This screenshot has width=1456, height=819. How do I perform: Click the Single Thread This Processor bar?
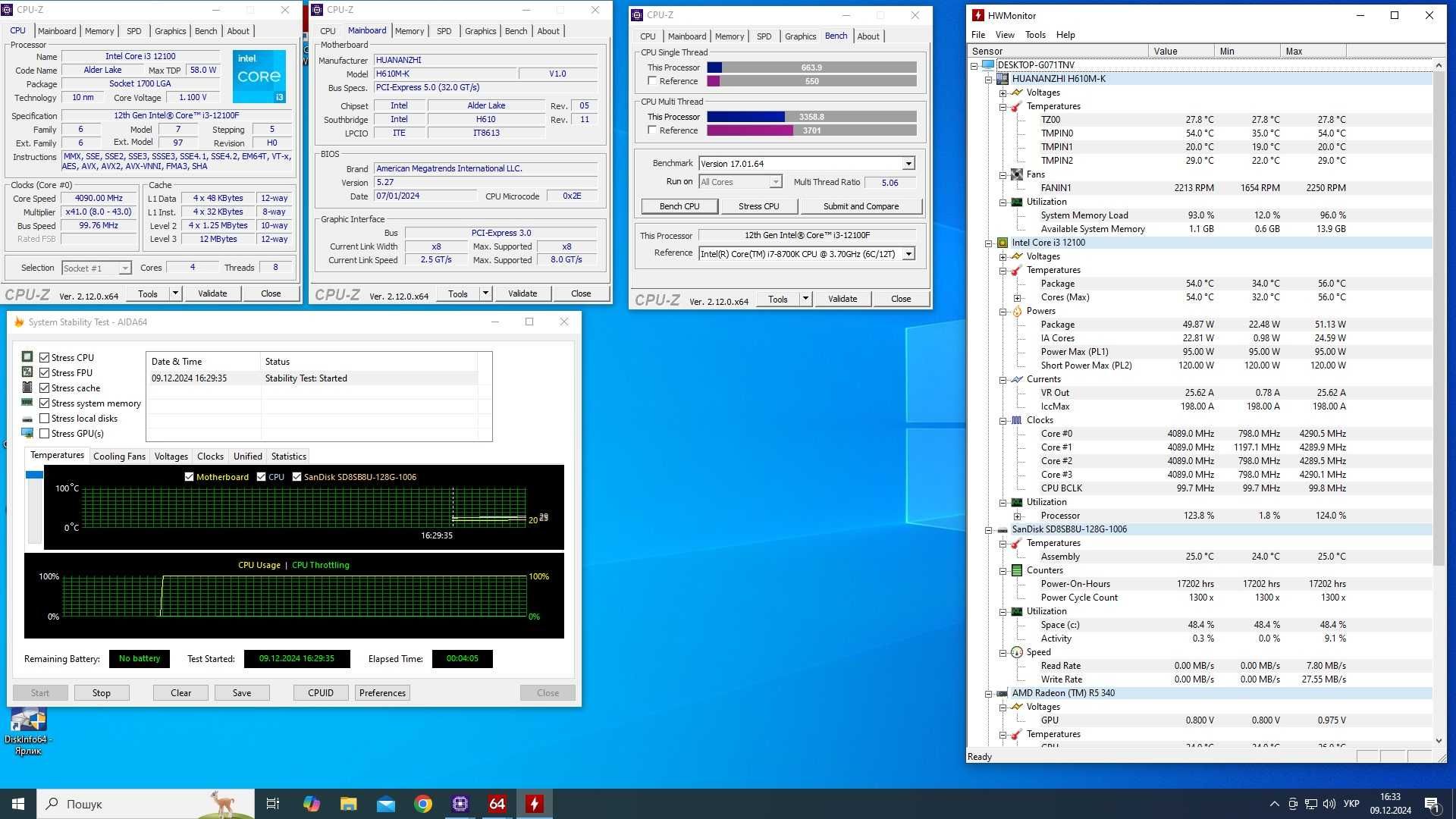(811, 67)
